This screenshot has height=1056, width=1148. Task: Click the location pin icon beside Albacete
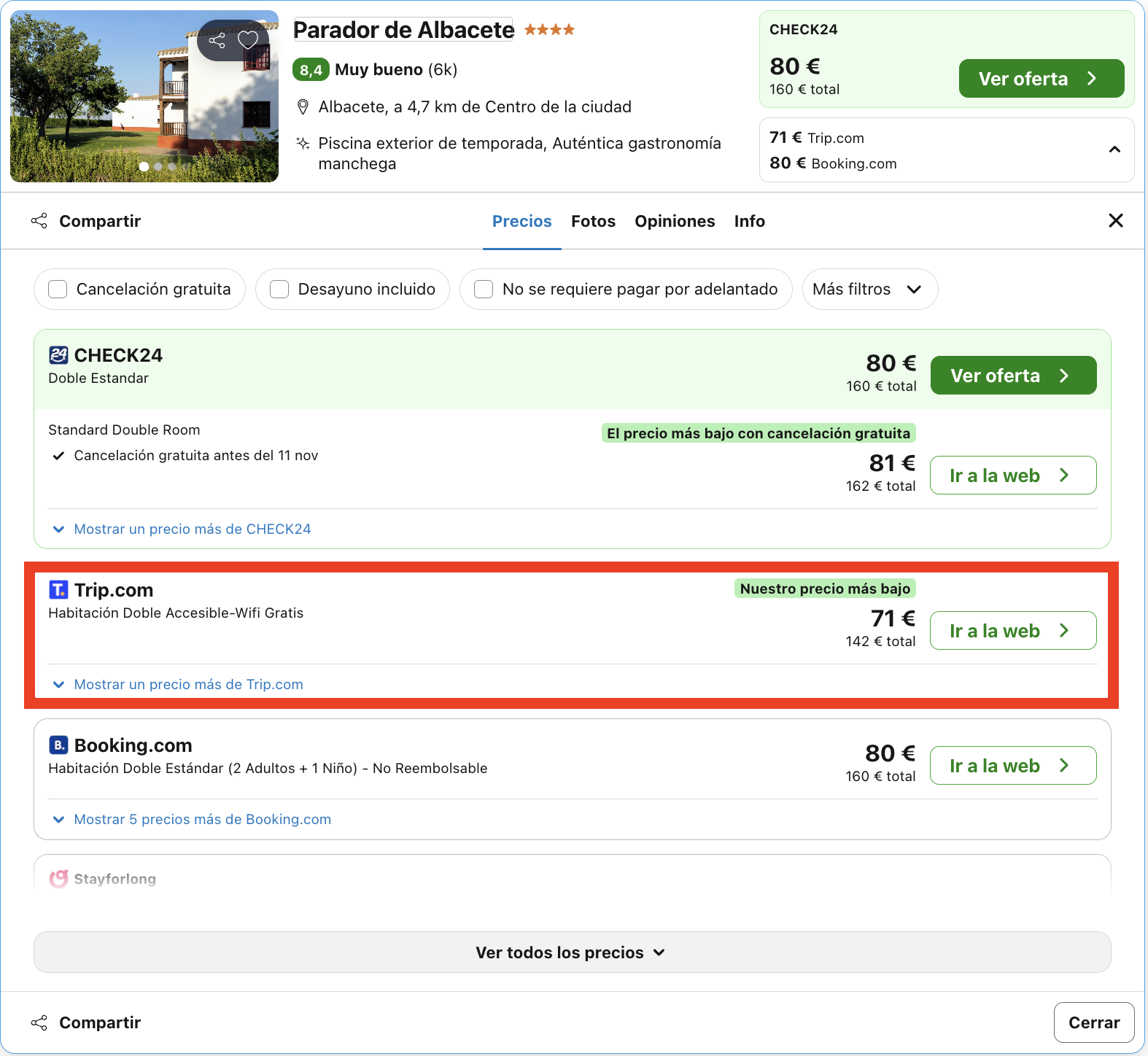[x=303, y=107]
